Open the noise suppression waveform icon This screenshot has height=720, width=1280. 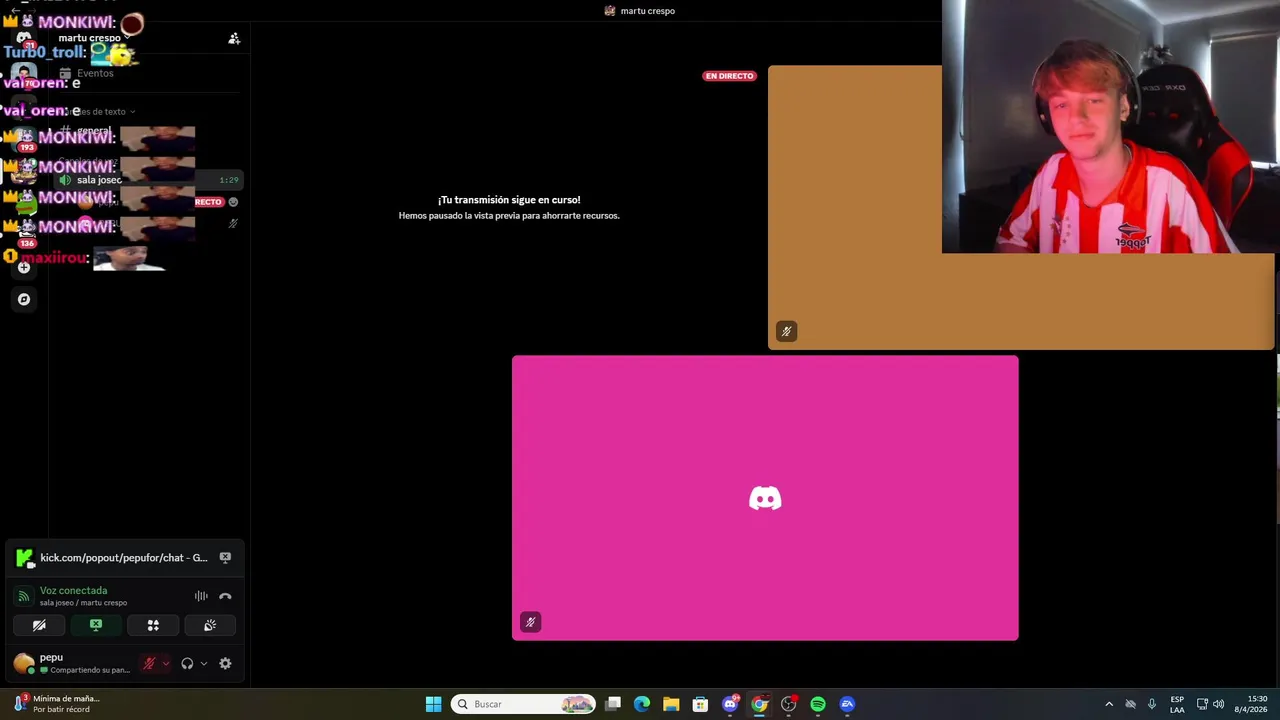tap(201, 596)
